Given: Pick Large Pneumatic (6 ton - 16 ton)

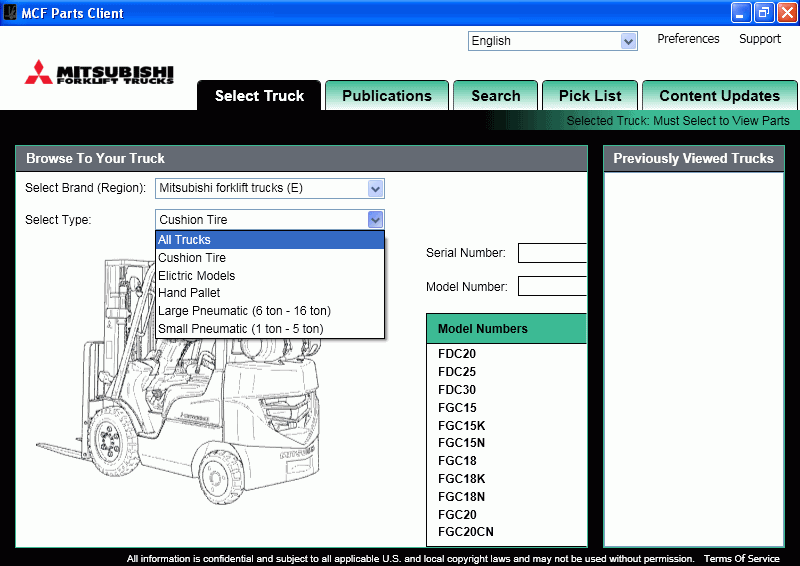Looking at the screenshot, I should pyautogui.click(x=270, y=311).
